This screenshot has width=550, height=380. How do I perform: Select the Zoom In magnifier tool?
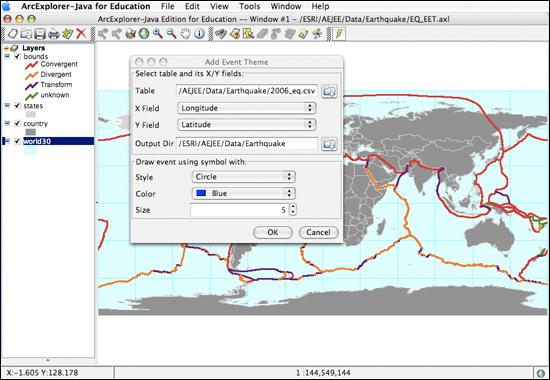157,34
